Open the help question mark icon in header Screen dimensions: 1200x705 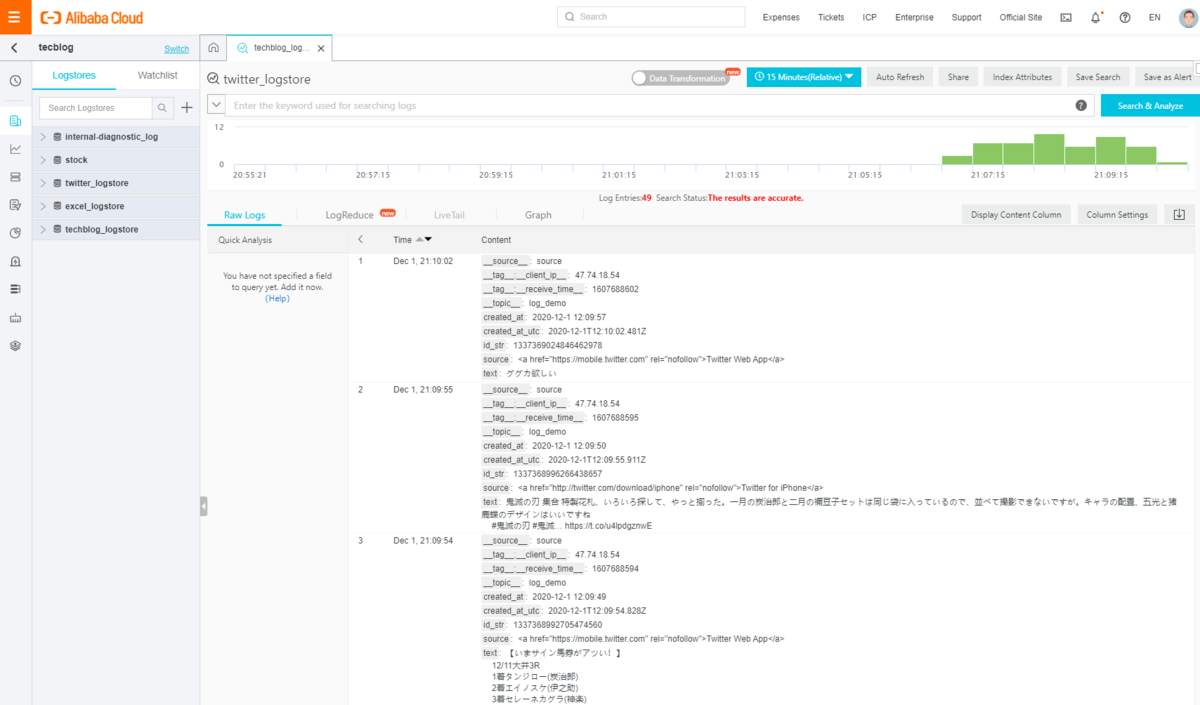click(x=1125, y=17)
